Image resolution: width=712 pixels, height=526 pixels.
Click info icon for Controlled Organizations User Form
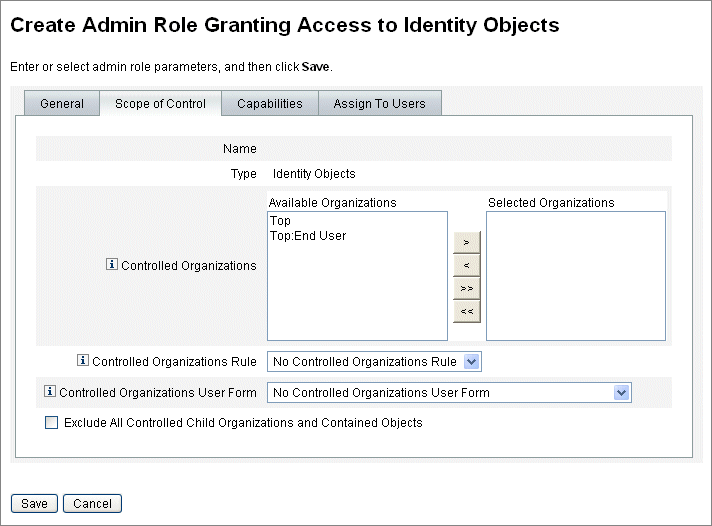point(49,391)
